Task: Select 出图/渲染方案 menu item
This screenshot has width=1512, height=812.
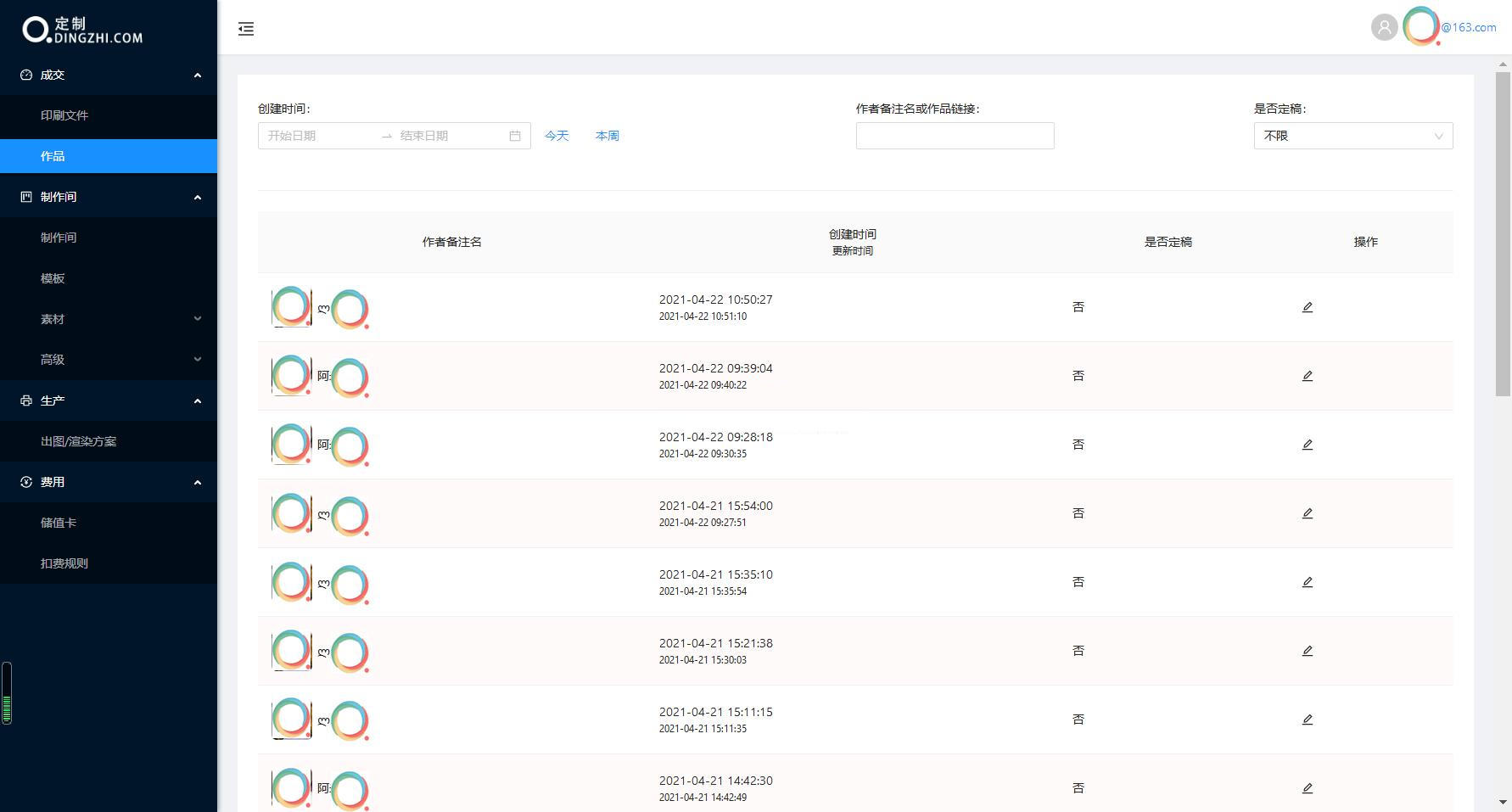Action: 79,441
